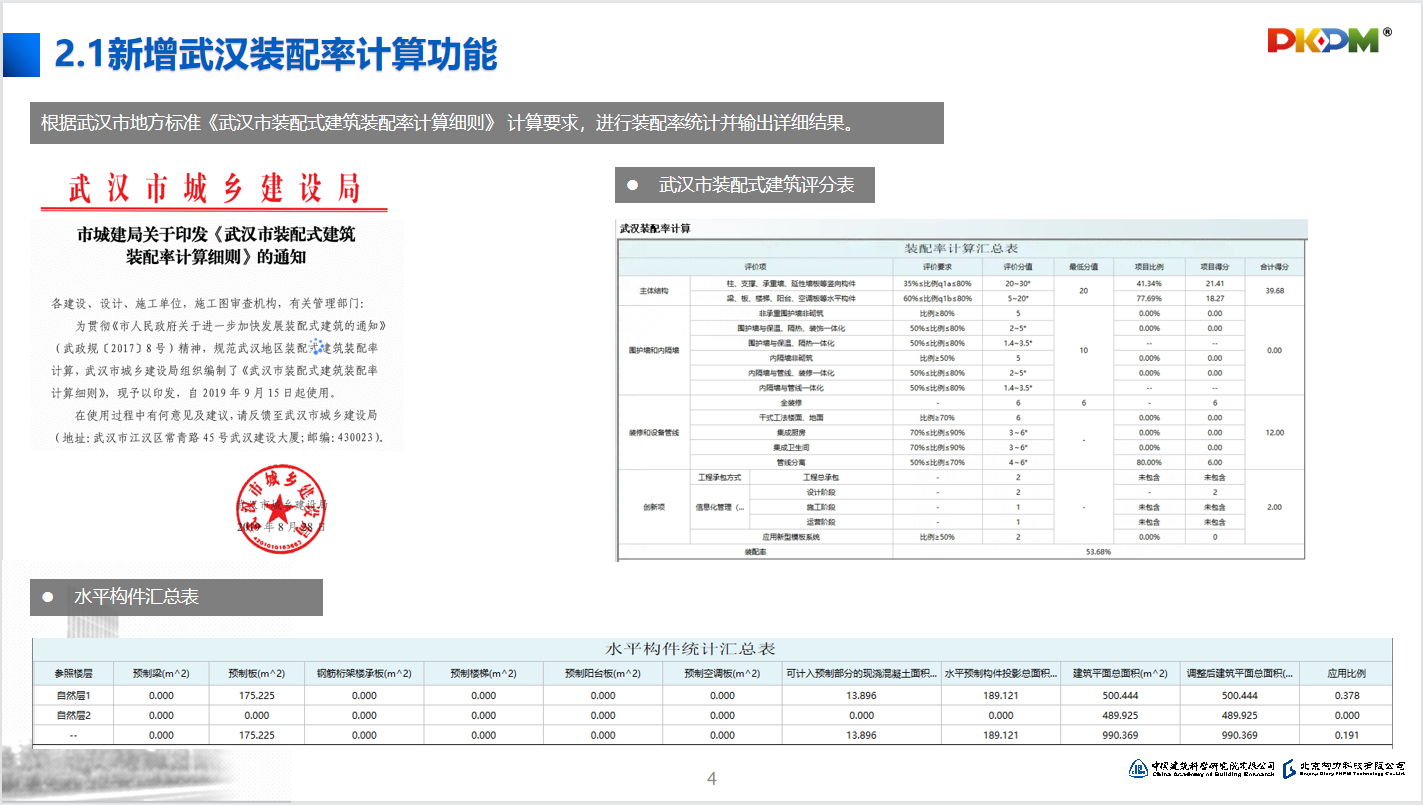
Task: Select the 管线分离 item cell
Action: [791, 462]
